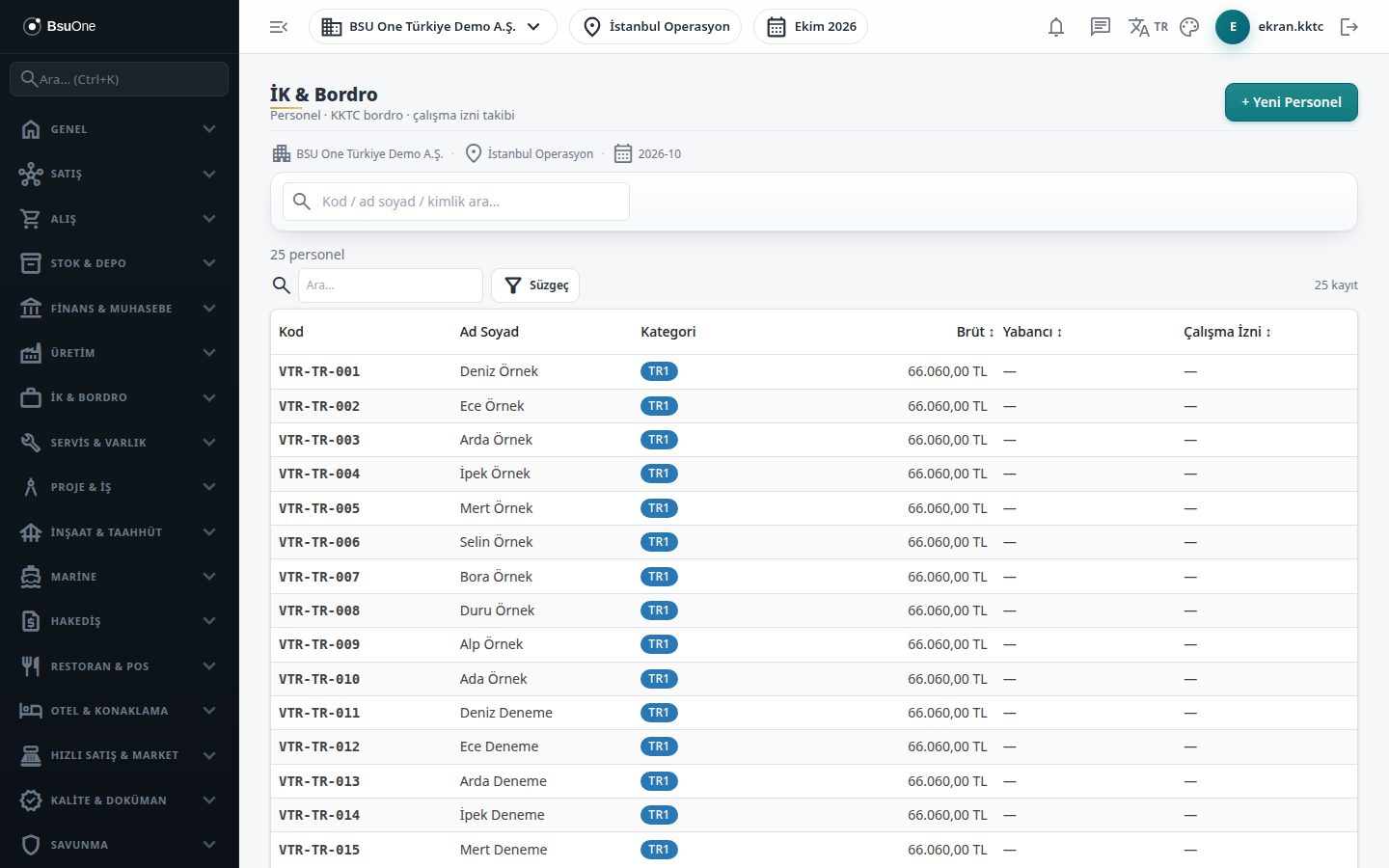Select the Savunma shield icon
This screenshot has width=1389, height=868.
coord(31,845)
